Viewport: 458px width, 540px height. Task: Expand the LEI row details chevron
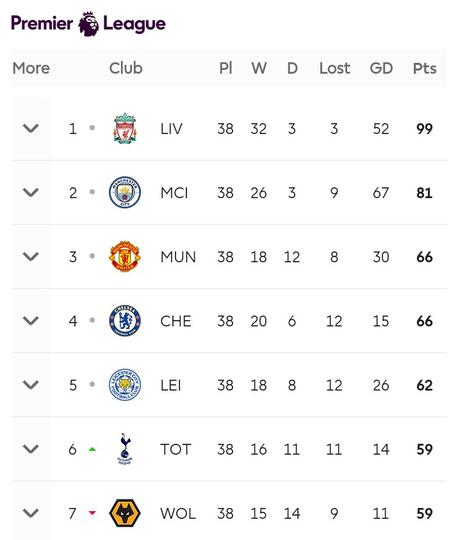31,385
